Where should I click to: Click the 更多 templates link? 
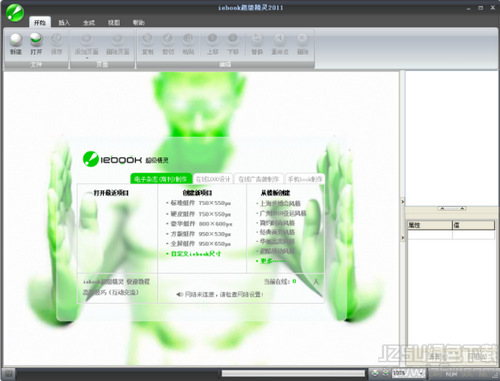(x=272, y=261)
